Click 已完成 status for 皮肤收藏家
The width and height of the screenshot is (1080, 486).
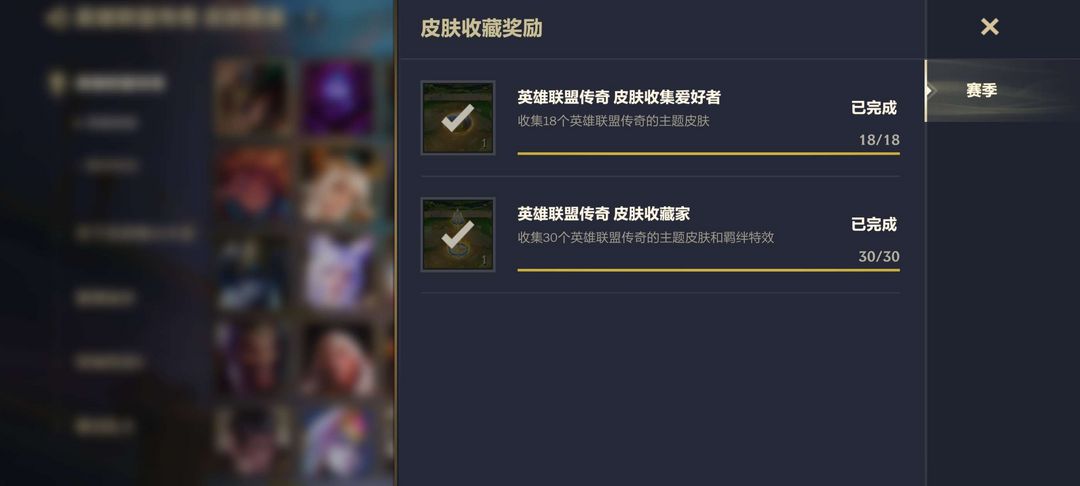coord(874,224)
